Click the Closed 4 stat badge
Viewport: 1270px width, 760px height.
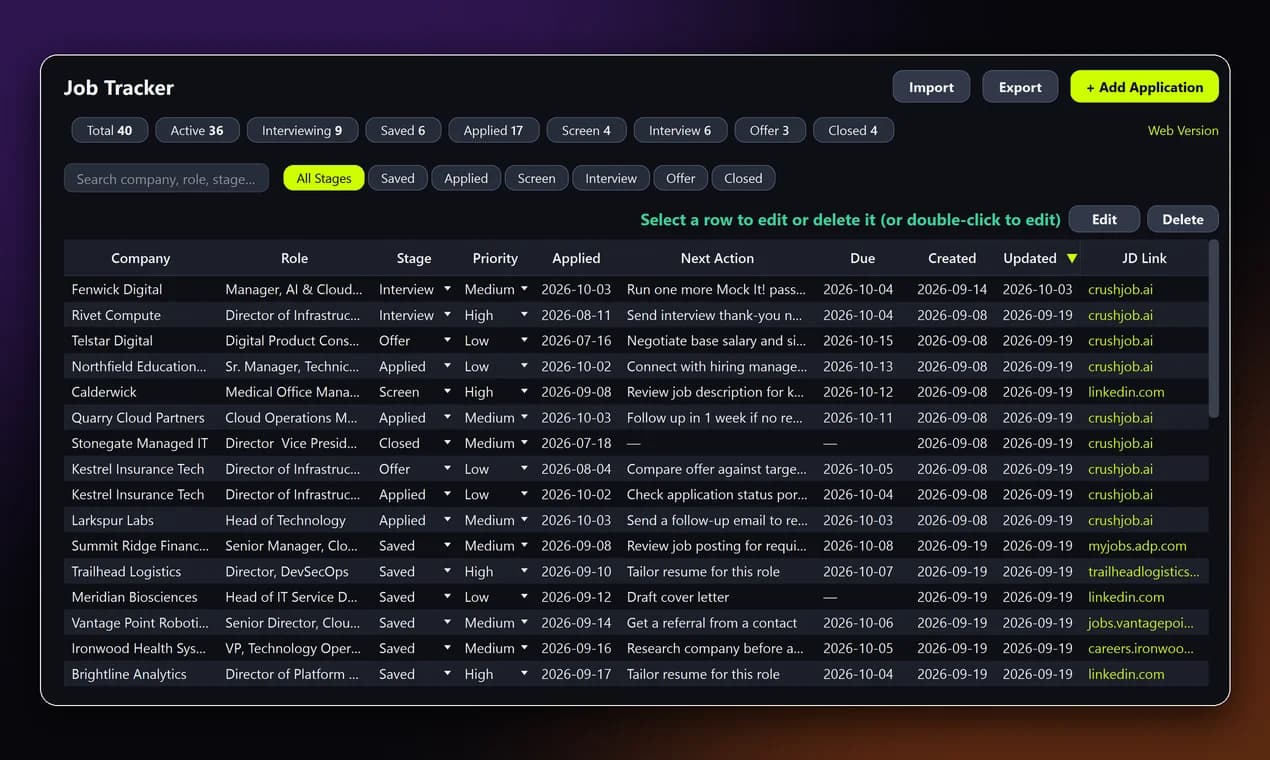pyautogui.click(x=853, y=130)
